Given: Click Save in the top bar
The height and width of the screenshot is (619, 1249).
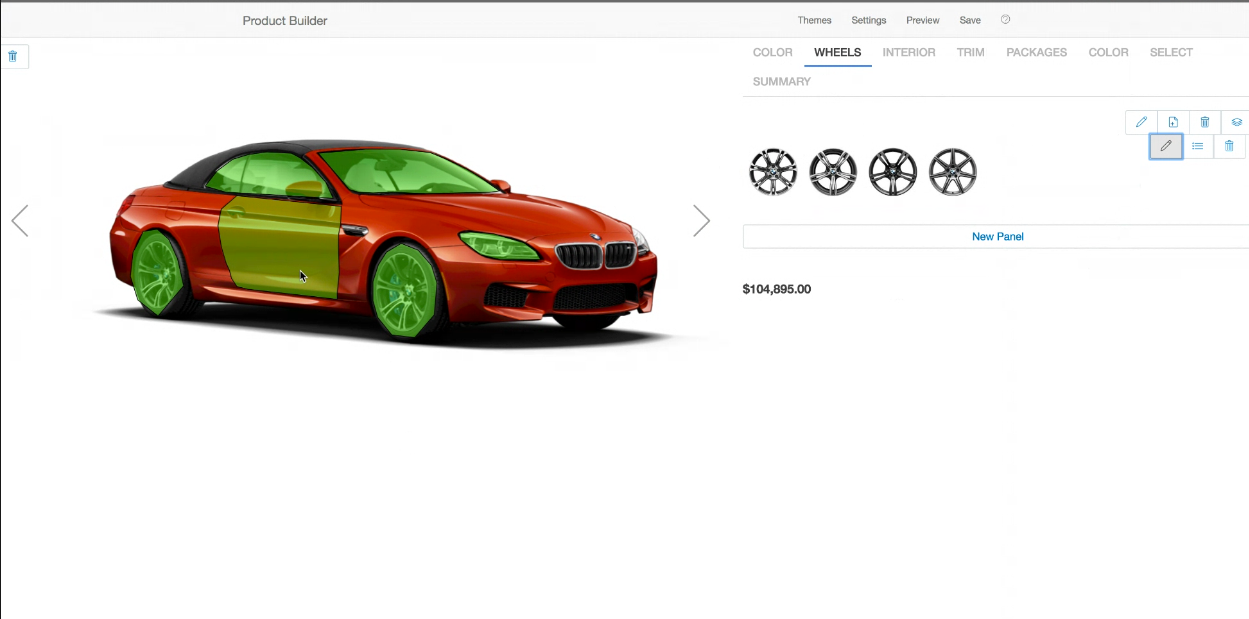Looking at the screenshot, I should click(x=969, y=20).
